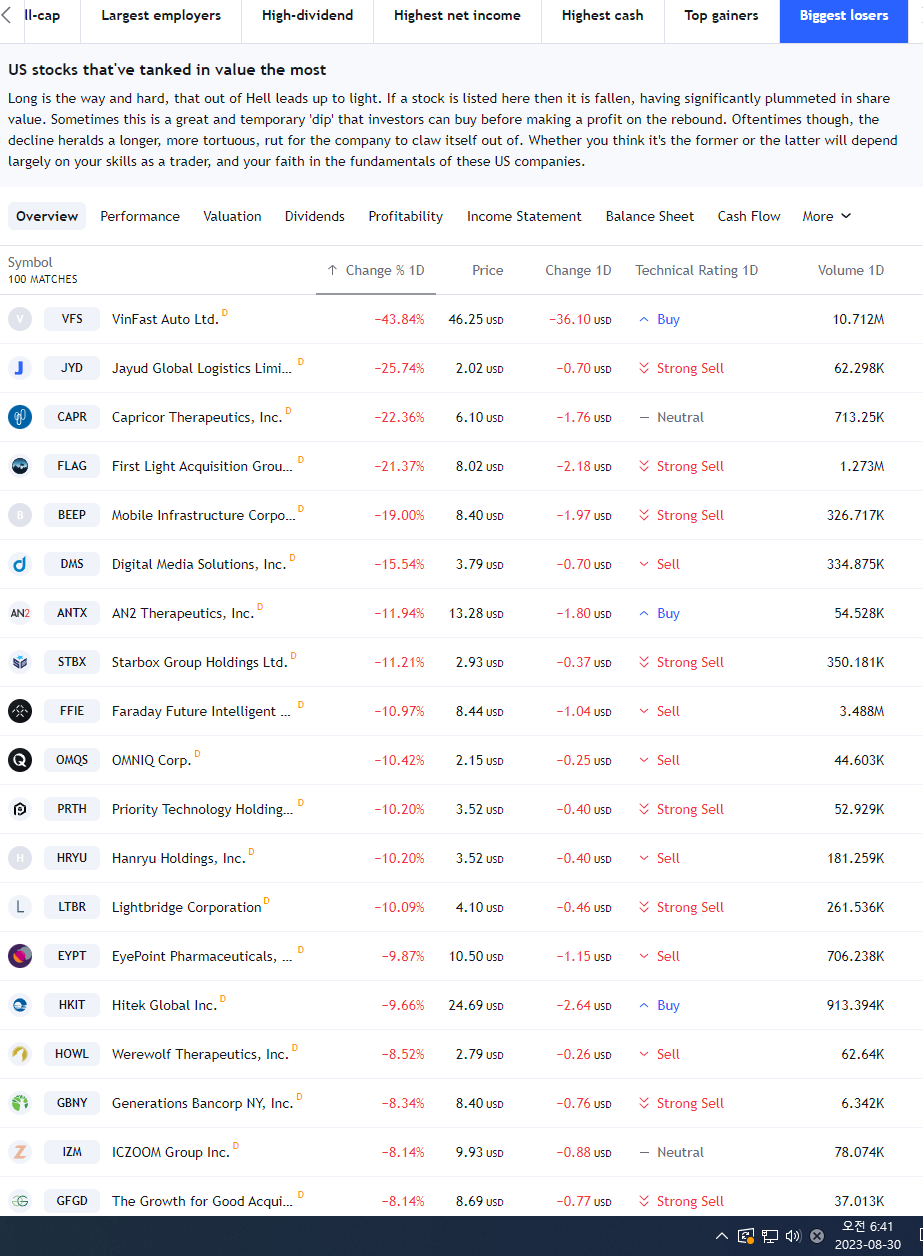
Task: Open OMNIQ Corp. company link
Action: tap(151, 760)
